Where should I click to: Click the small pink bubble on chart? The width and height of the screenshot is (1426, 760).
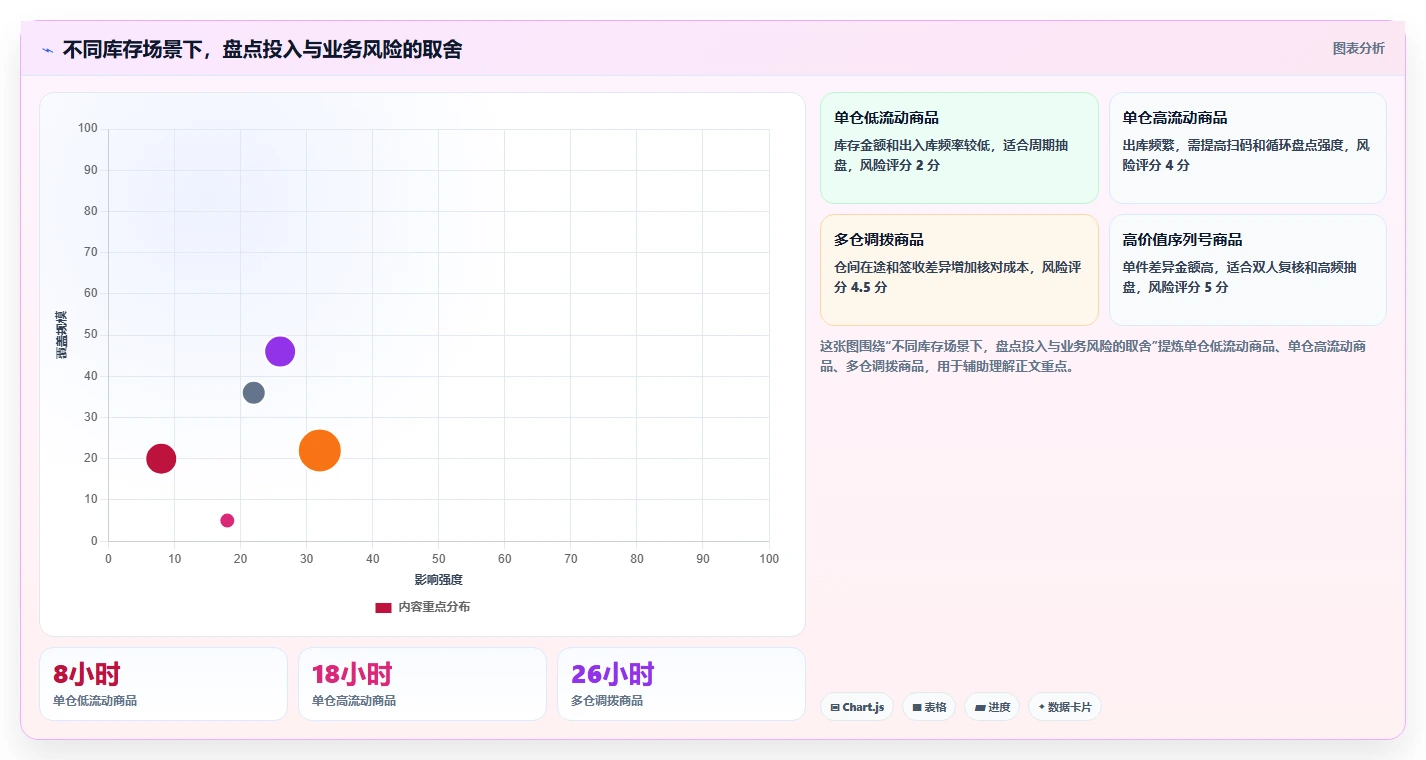(227, 520)
